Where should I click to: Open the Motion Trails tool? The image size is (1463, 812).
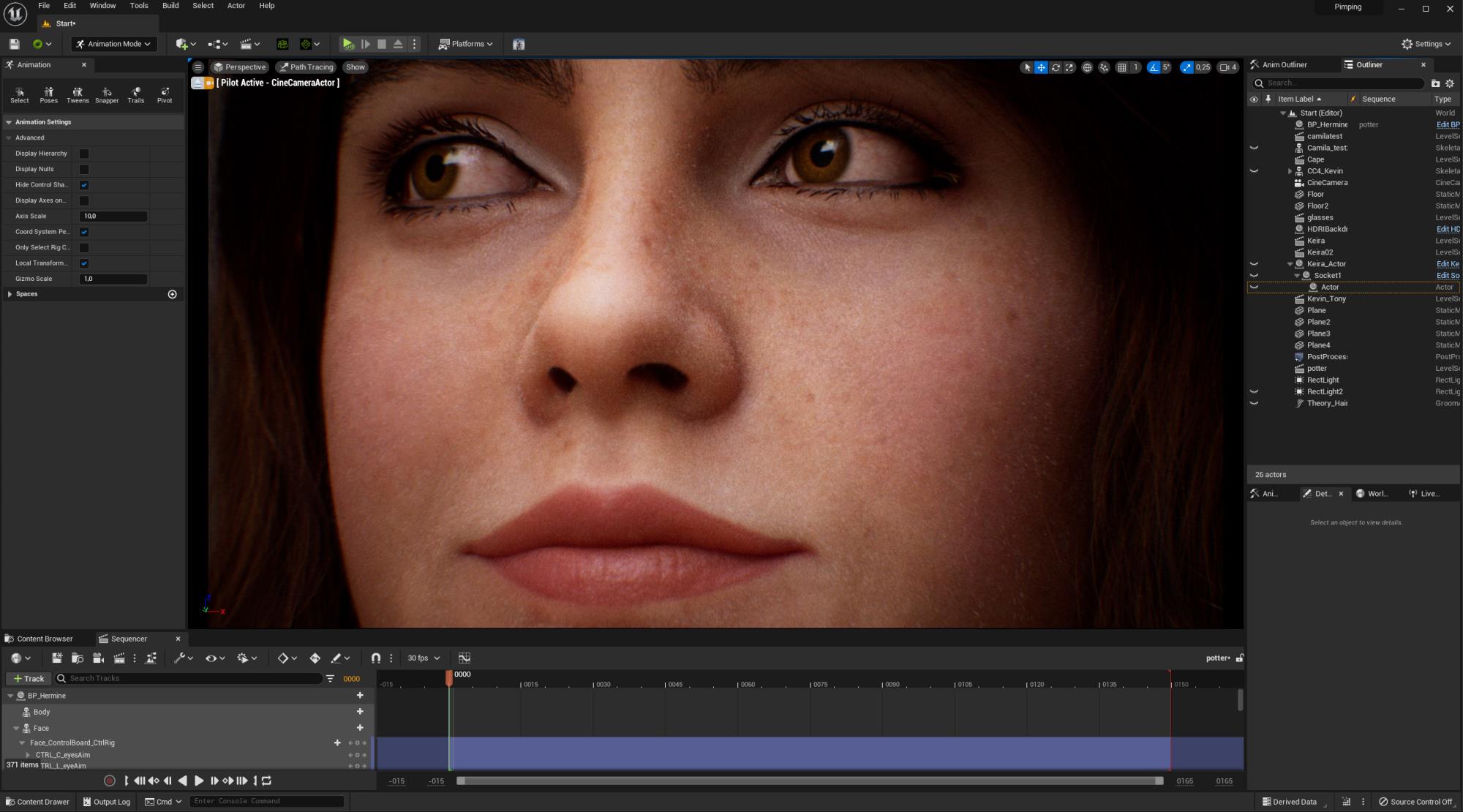(136, 95)
